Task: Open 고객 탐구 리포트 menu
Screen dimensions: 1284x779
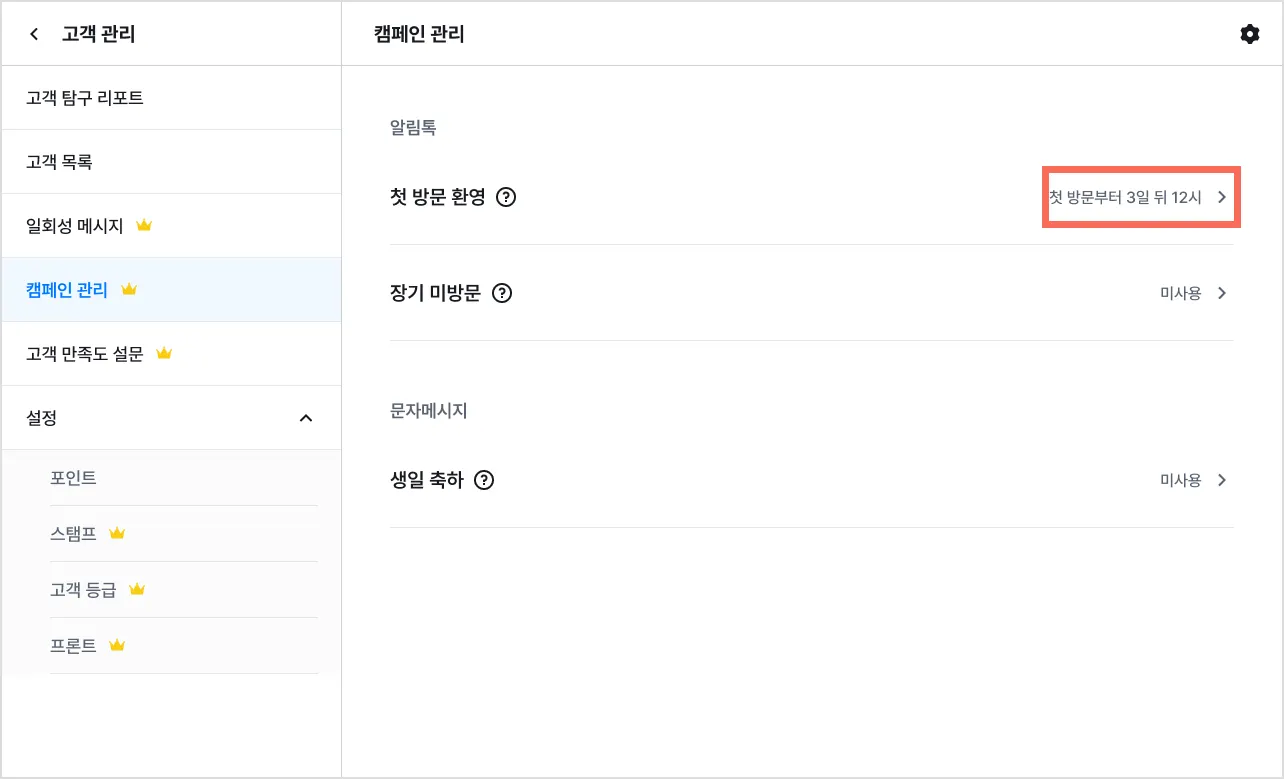Action: tap(85, 98)
